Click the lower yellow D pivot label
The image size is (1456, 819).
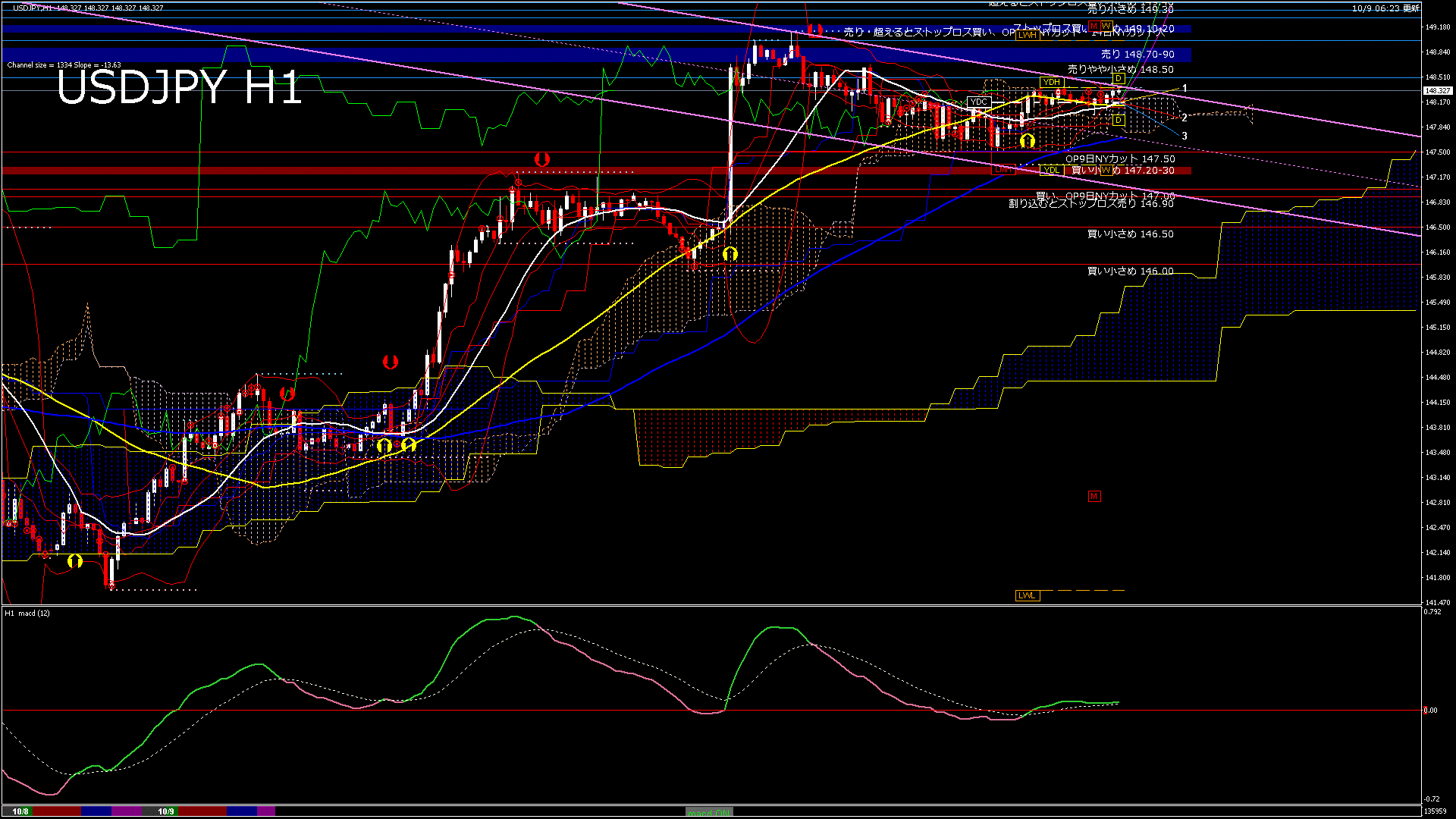1119,120
